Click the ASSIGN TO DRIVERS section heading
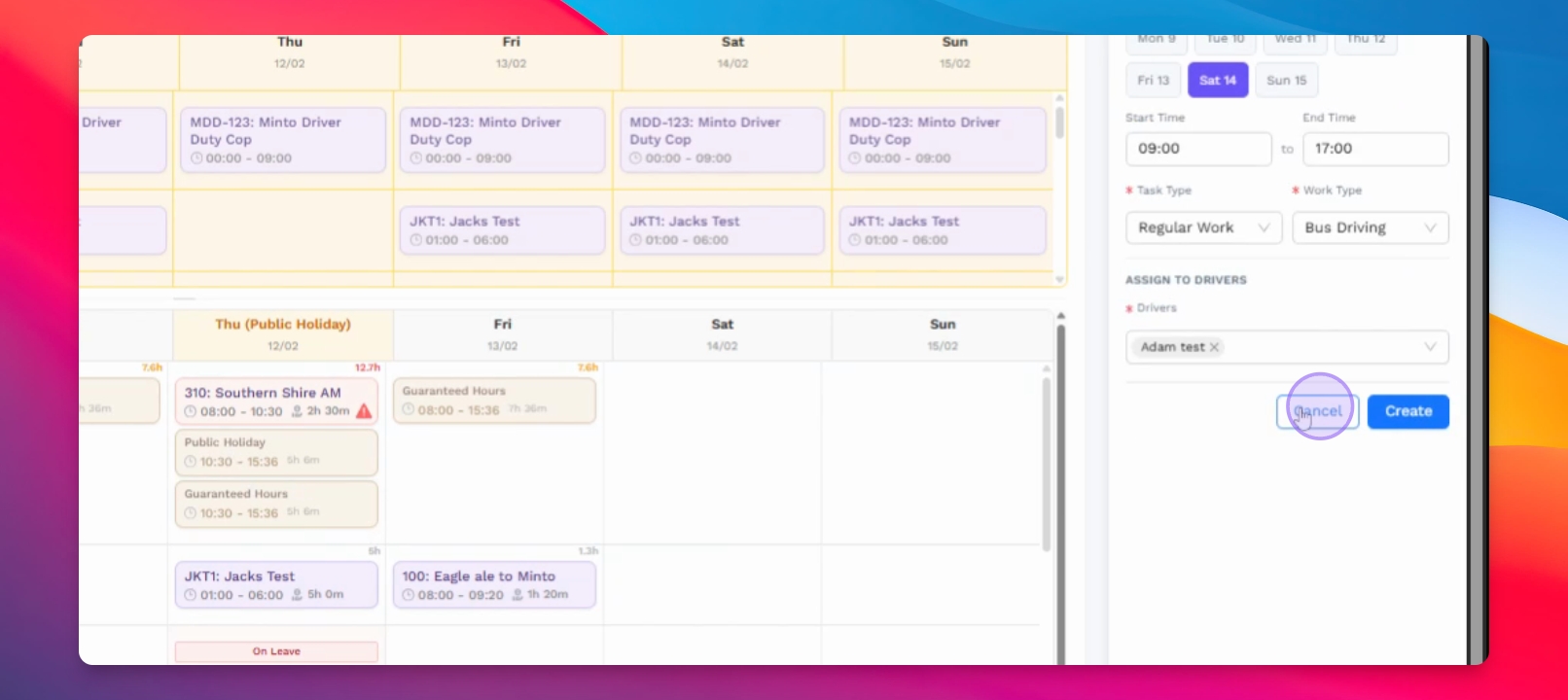 point(1186,280)
